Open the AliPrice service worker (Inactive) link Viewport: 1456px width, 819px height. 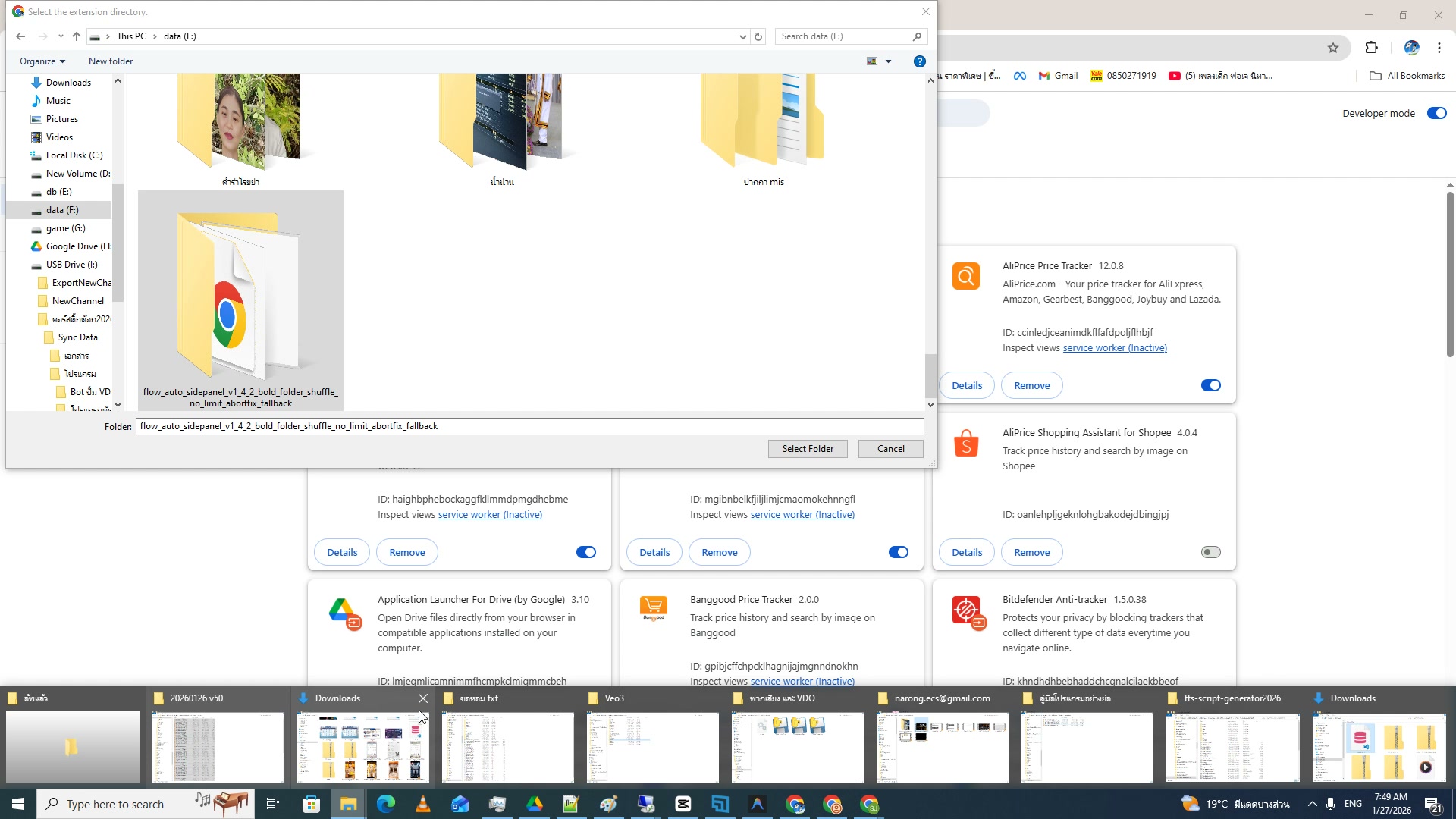(1114, 348)
